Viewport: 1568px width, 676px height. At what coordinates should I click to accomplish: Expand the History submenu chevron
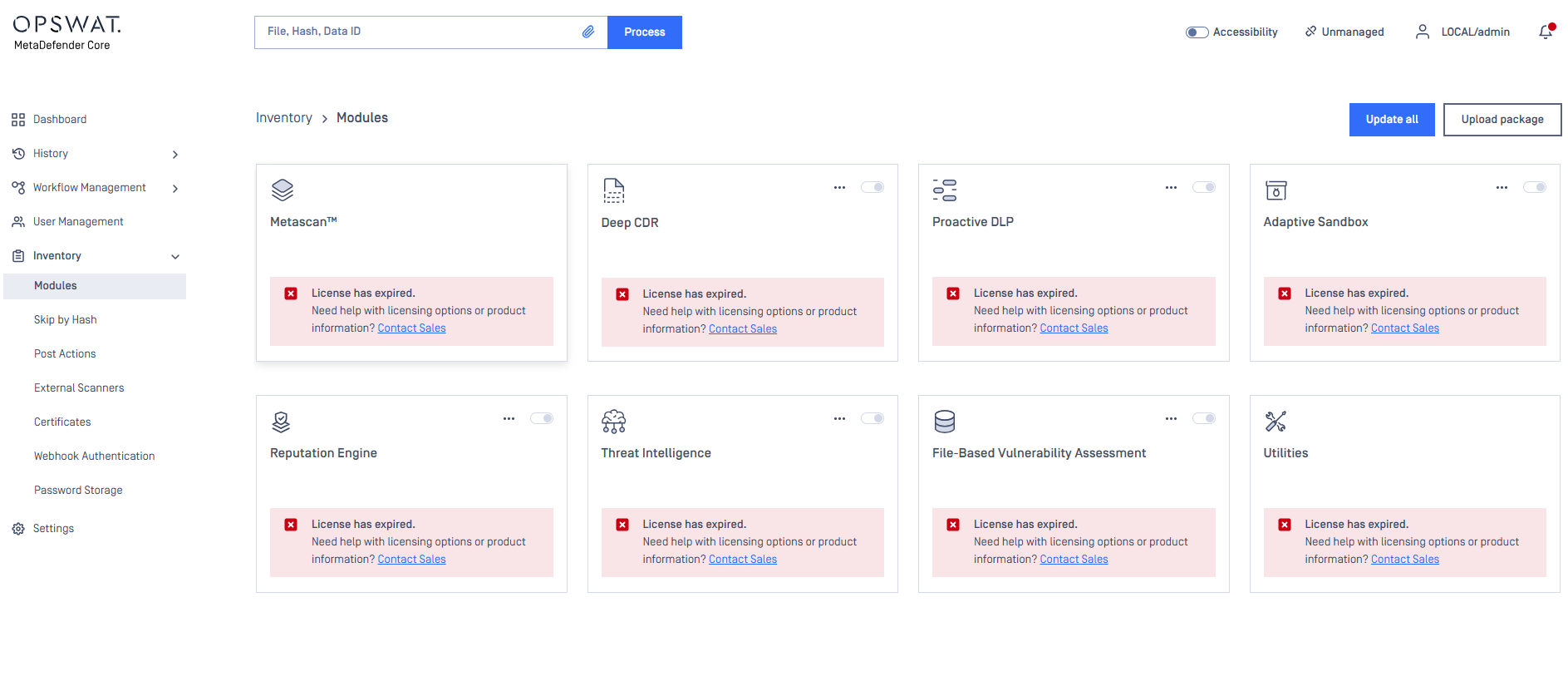pos(175,155)
